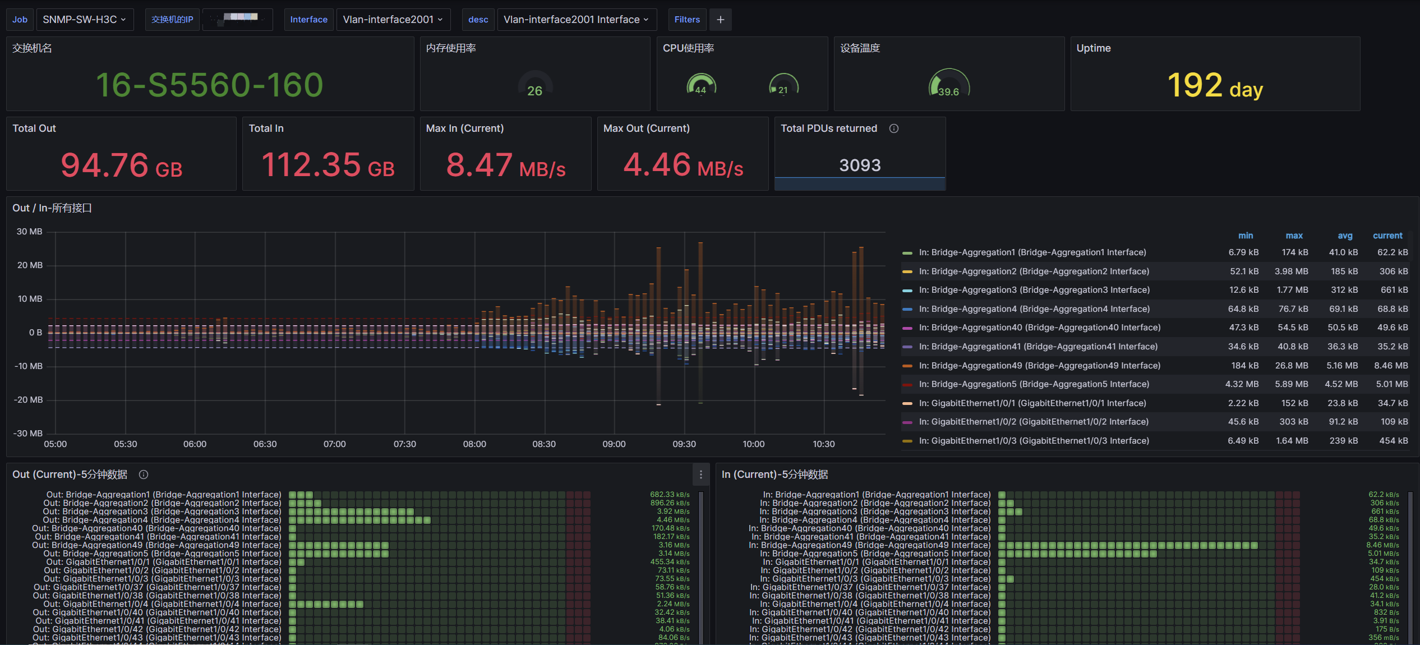Viewport: 1420px width, 645px height.
Task: Click the Max In value 8.47 MB/s
Action: pyautogui.click(x=505, y=165)
